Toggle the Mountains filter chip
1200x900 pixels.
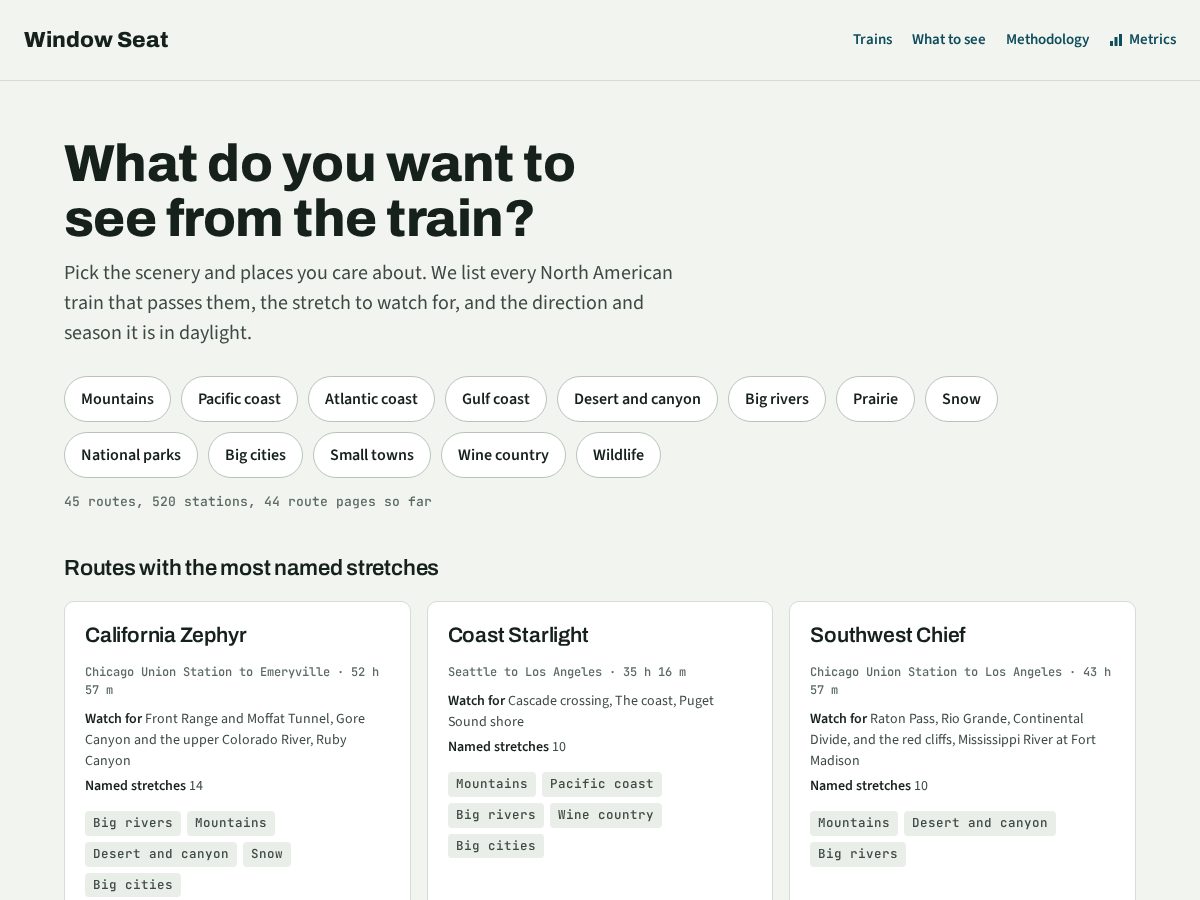(117, 399)
